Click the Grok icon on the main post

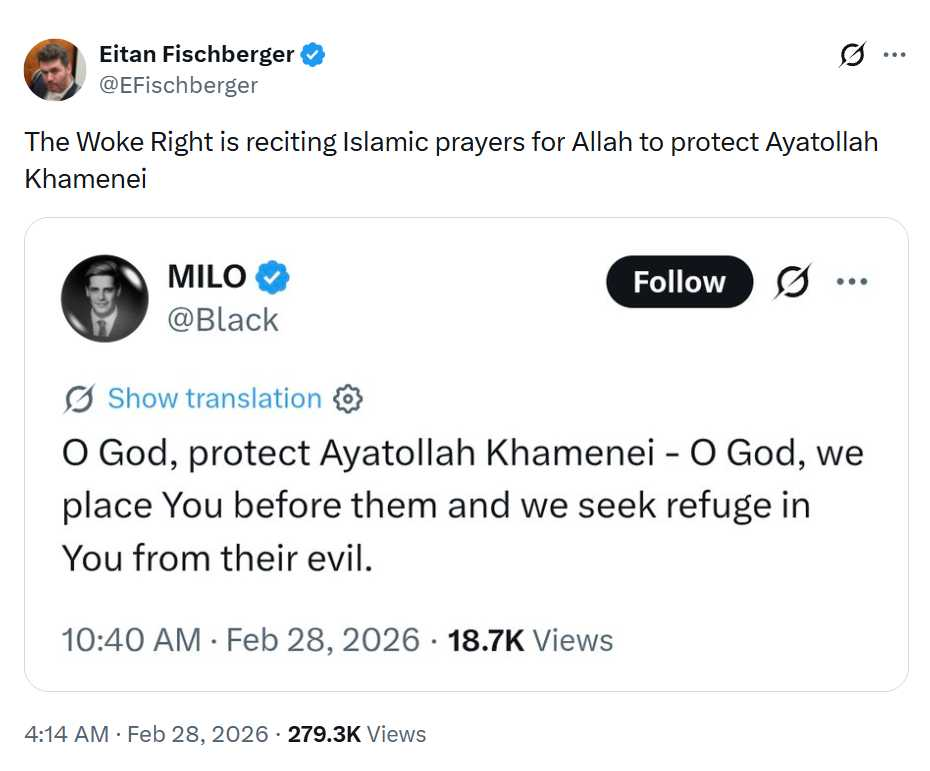852,56
